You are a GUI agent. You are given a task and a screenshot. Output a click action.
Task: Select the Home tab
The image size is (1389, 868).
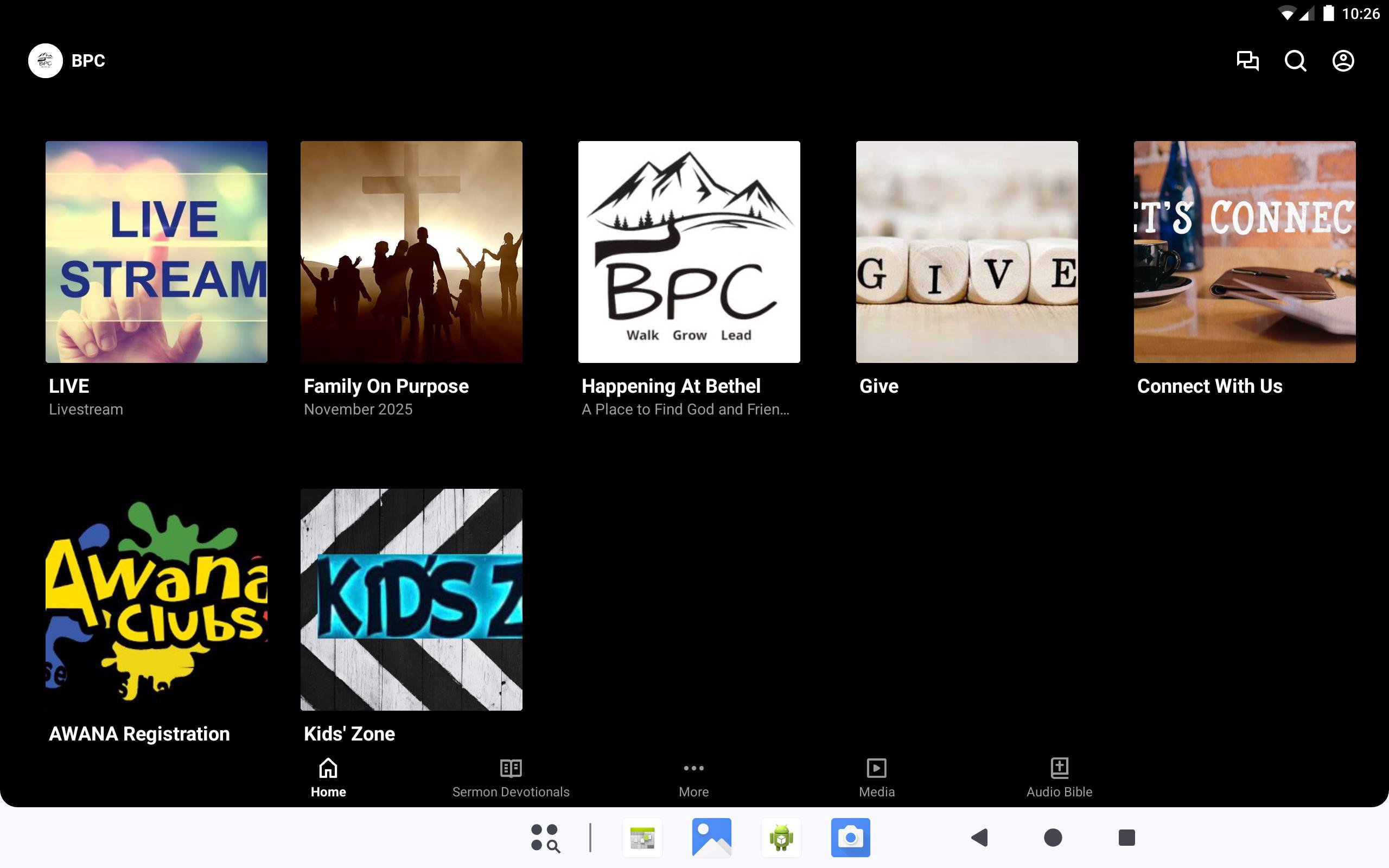pos(328,777)
